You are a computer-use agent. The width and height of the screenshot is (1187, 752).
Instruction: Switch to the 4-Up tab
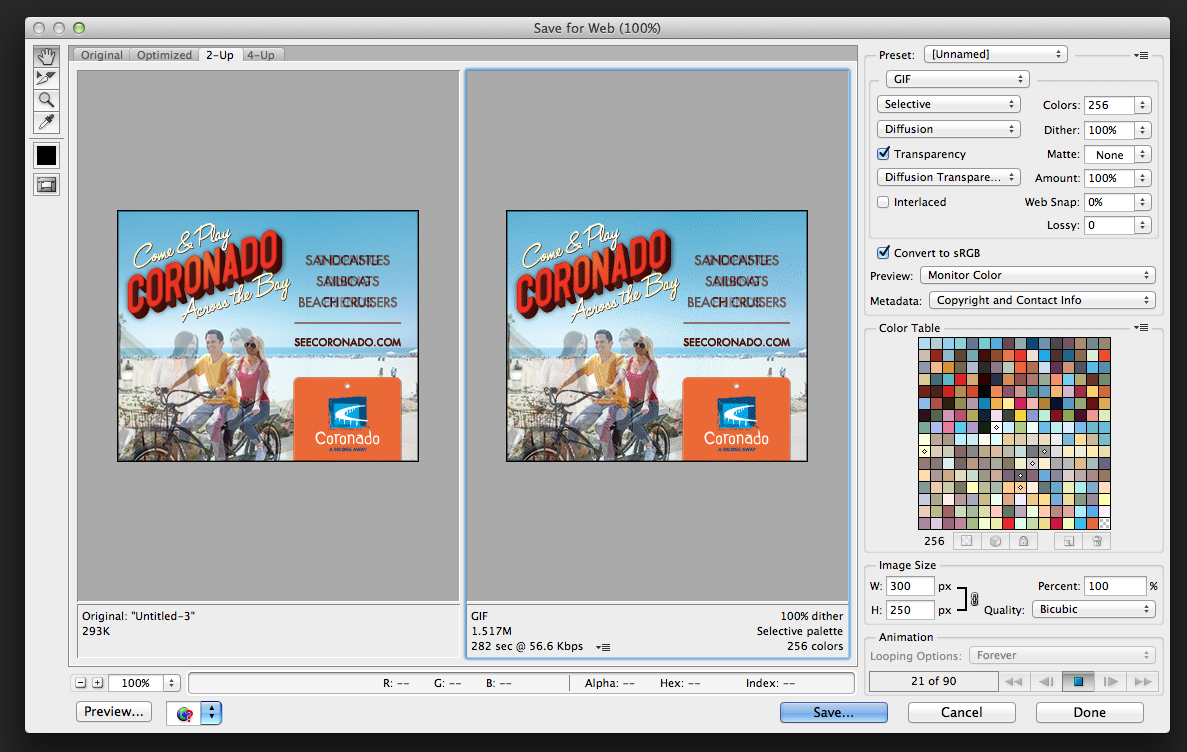coord(261,55)
